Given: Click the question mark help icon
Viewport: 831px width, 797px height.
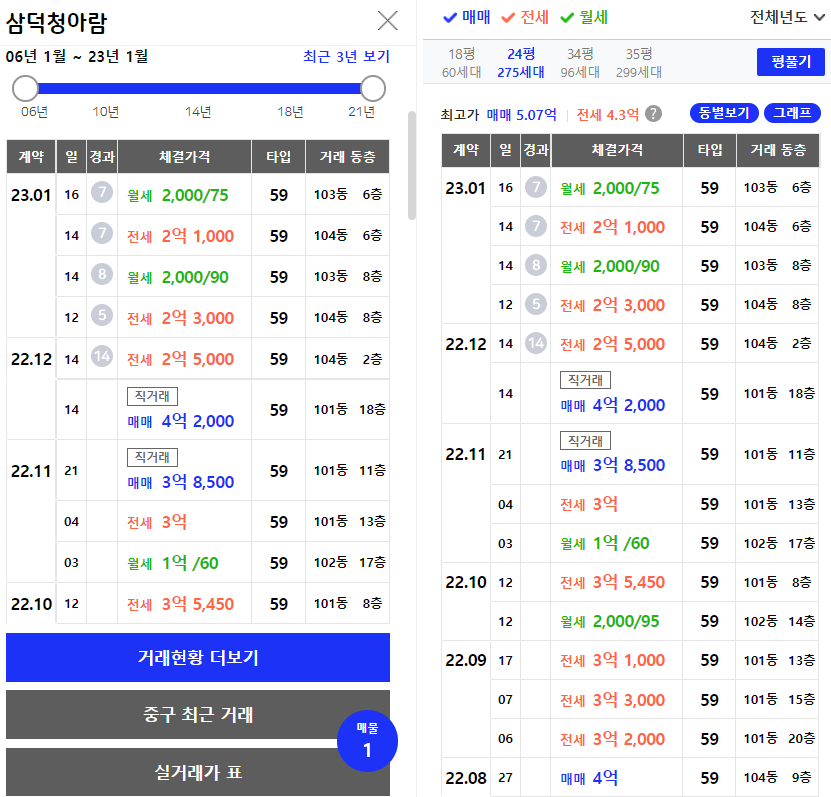Looking at the screenshot, I should (653, 114).
